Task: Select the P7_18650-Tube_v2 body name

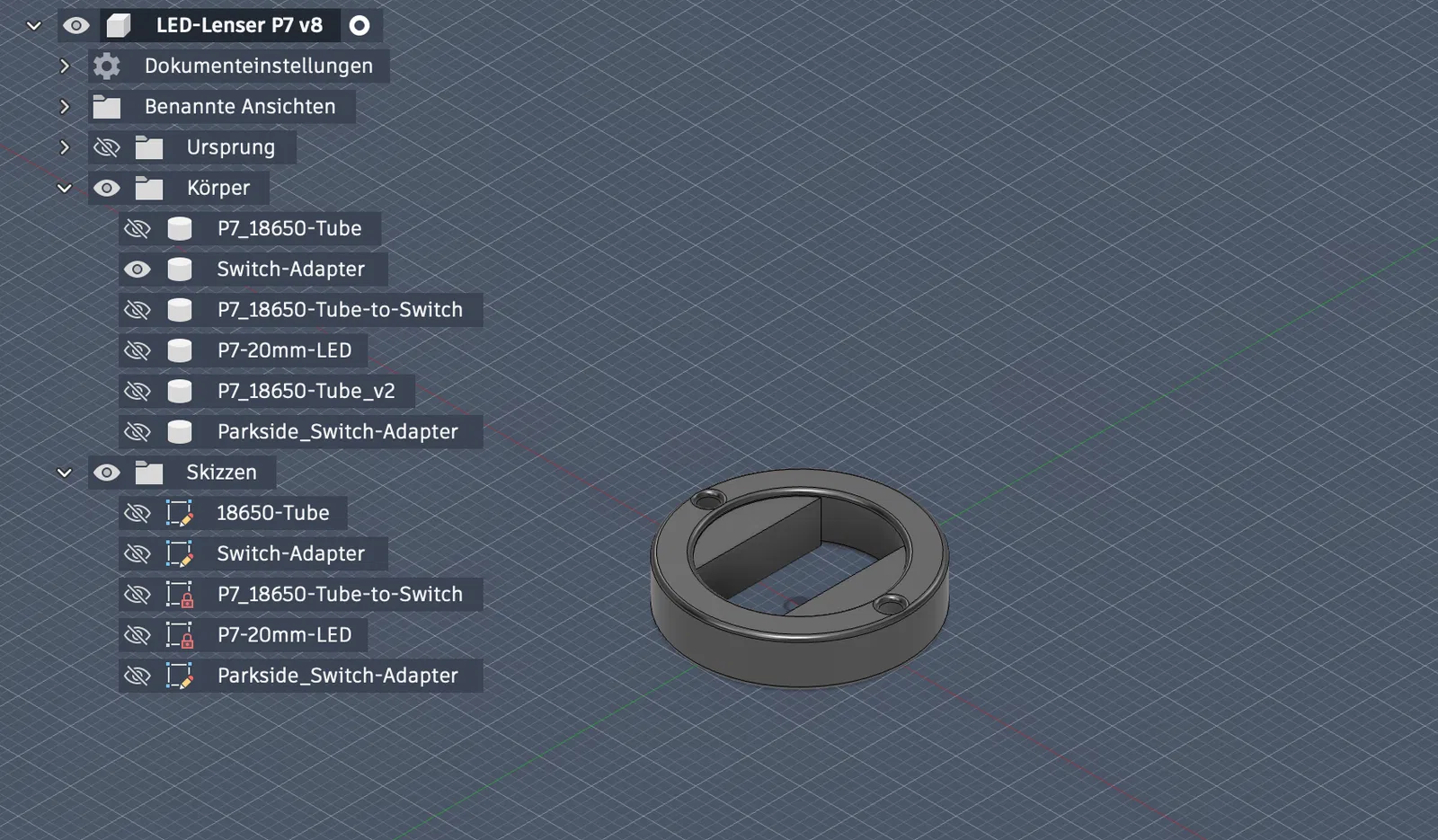Action: pyautogui.click(x=306, y=391)
